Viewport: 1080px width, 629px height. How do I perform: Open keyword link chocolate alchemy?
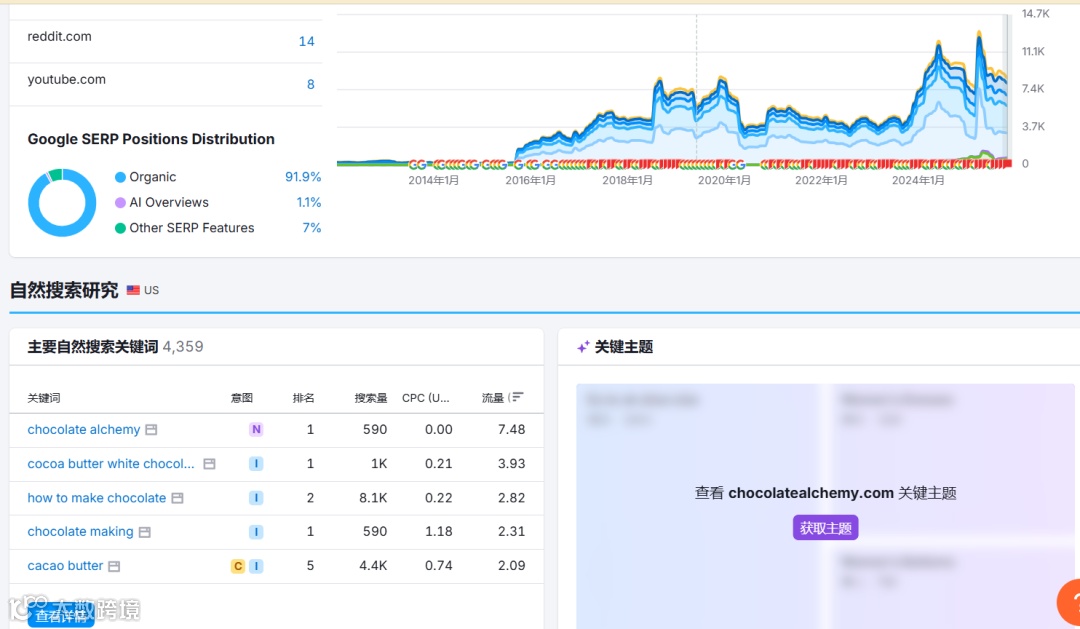pos(83,429)
